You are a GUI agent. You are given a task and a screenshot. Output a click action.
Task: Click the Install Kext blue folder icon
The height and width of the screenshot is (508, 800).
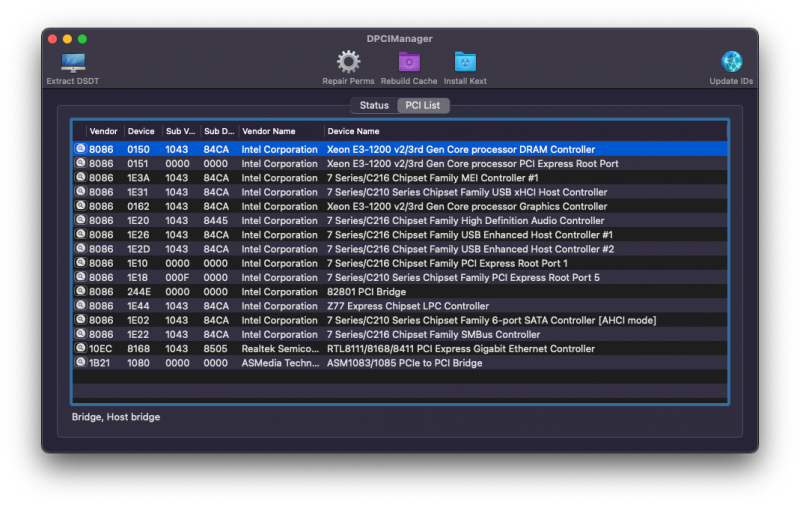pos(465,62)
